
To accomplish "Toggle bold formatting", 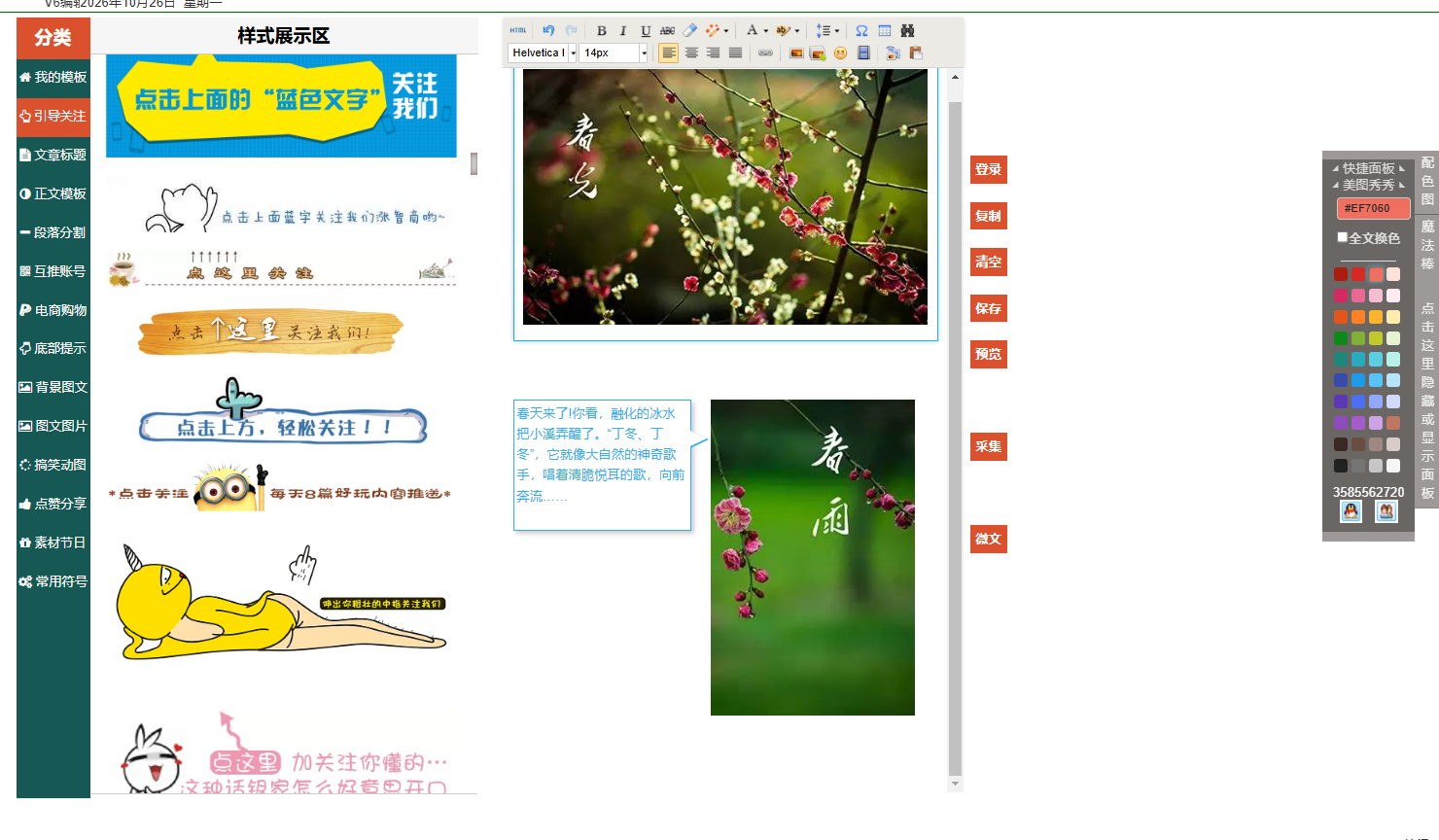I will [601, 31].
